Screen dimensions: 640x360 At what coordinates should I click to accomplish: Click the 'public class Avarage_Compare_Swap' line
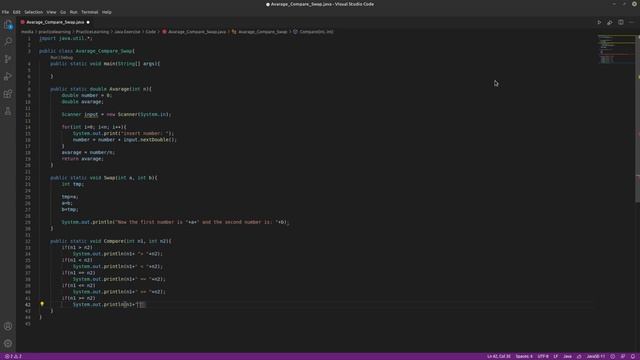click(87, 51)
